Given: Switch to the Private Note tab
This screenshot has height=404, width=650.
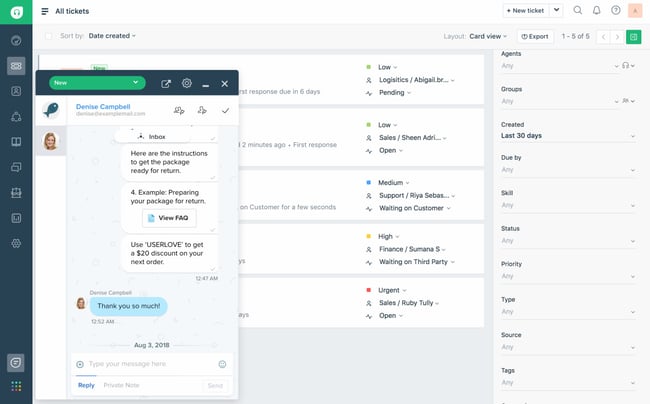Looking at the screenshot, I should pos(121,385).
